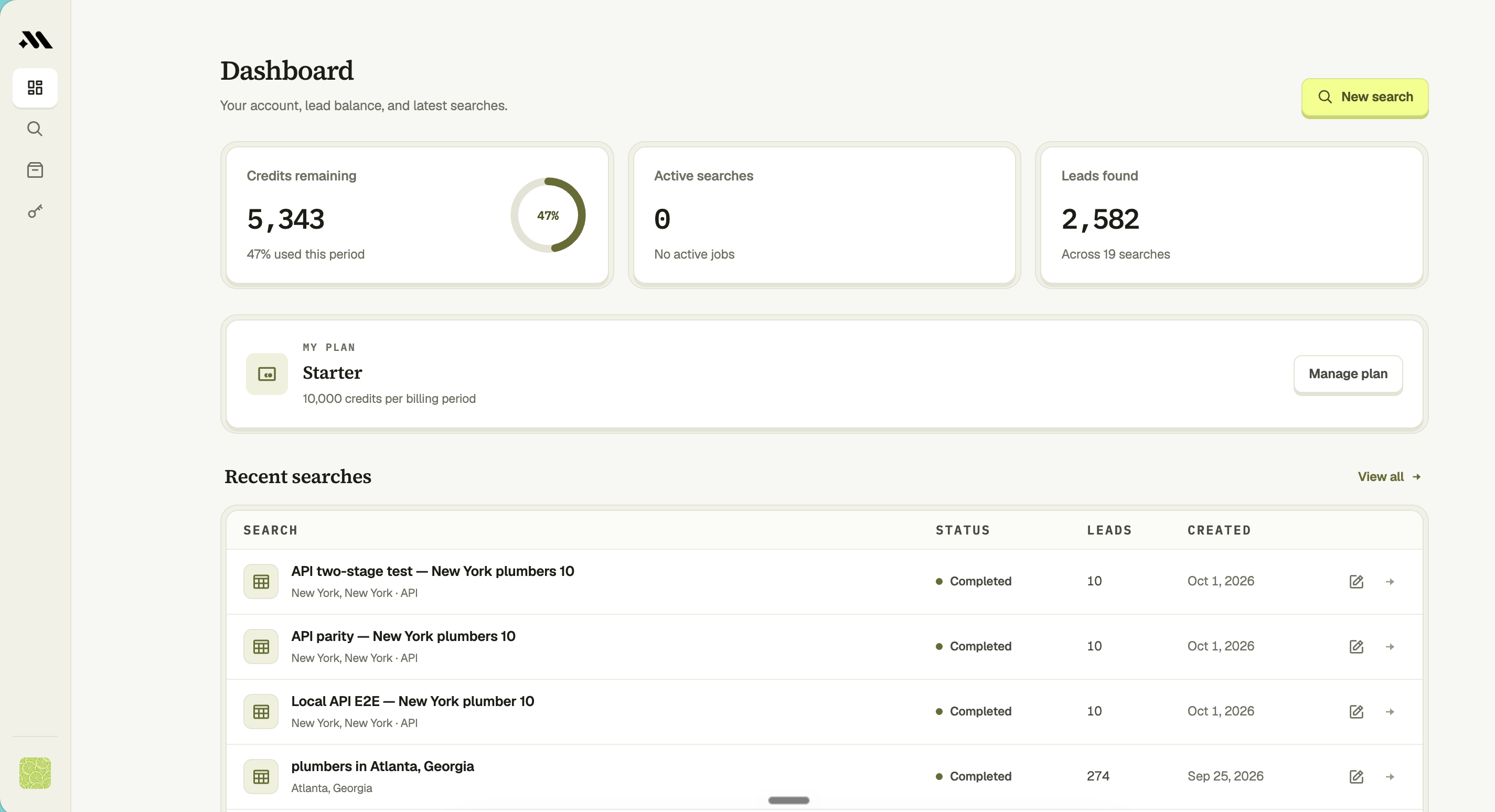
Task: Click the SEARCH column header
Action: [x=271, y=530]
